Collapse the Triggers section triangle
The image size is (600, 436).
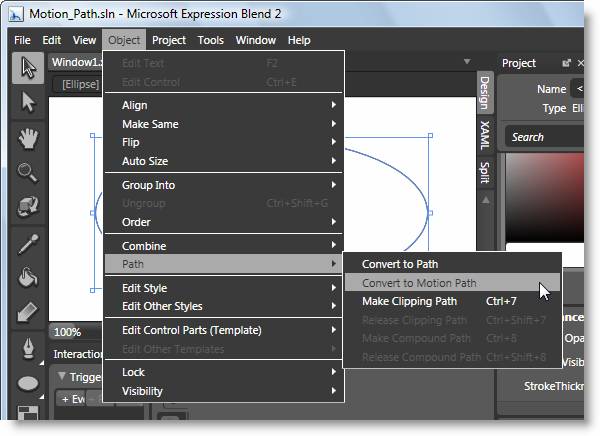[x=61, y=377]
